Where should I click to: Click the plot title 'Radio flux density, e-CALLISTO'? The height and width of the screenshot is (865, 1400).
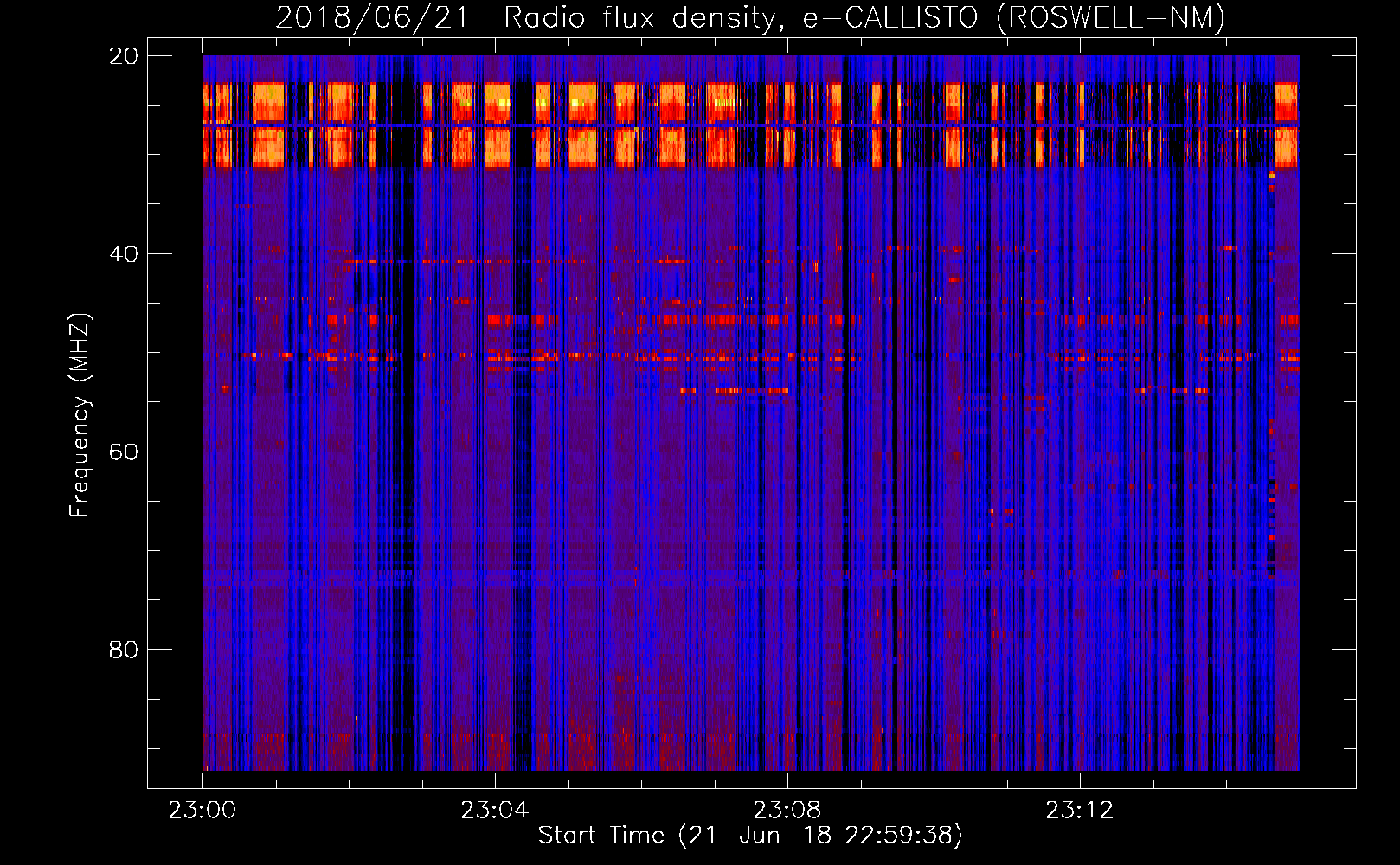click(742, 18)
